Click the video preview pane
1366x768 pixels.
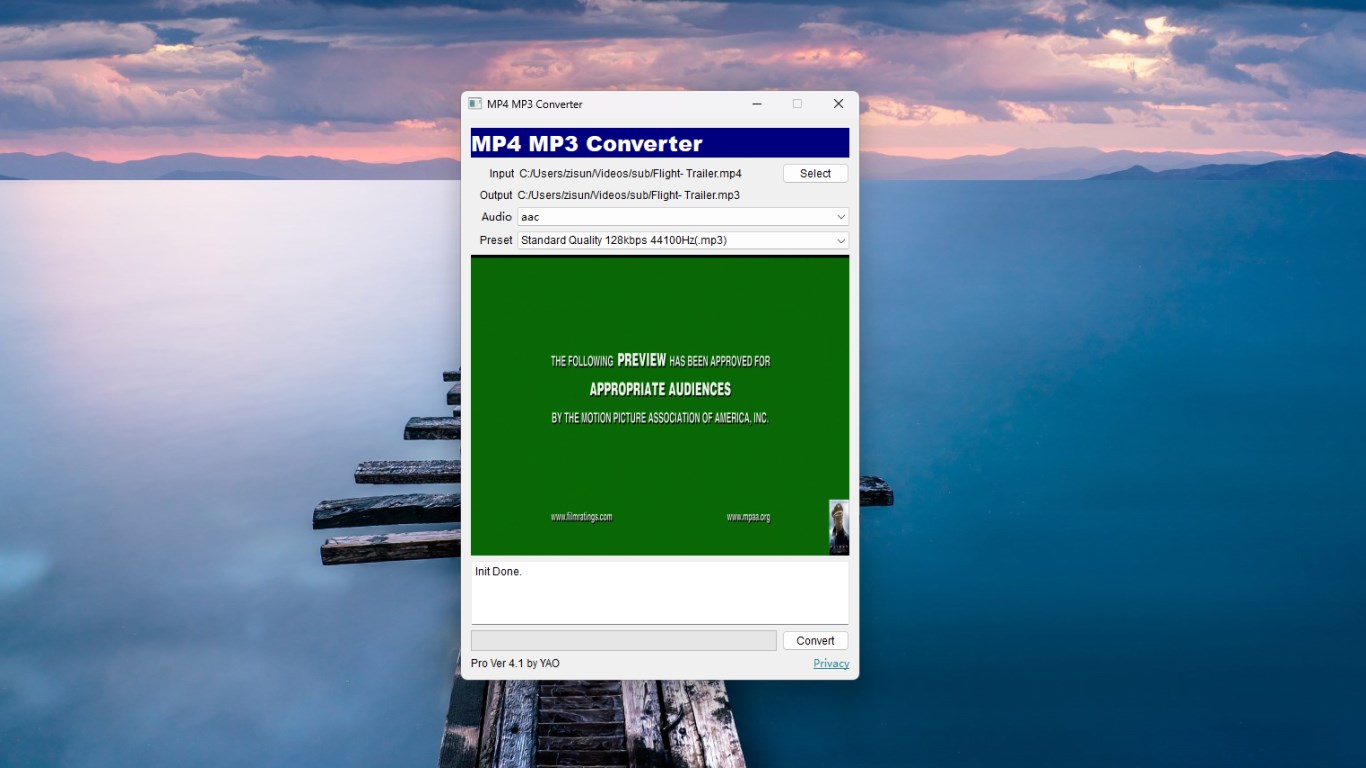click(660, 406)
